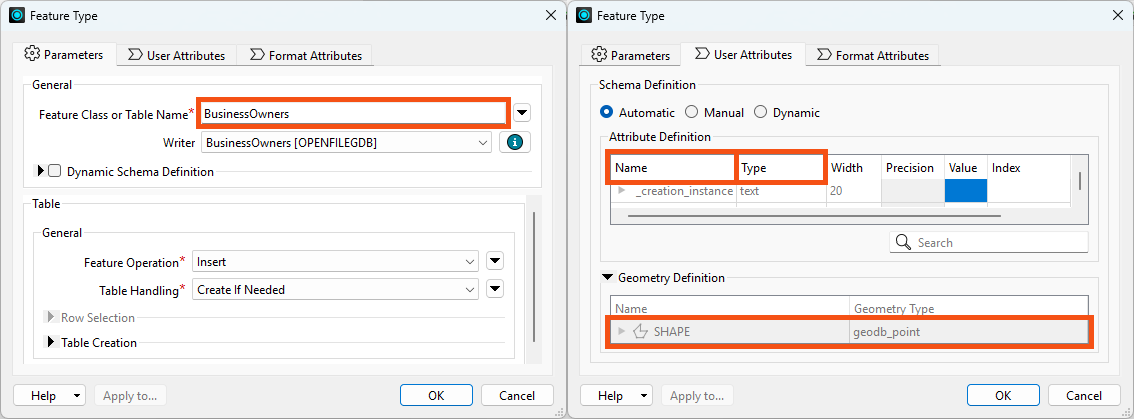This screenshot has width=1134, height=419.
Task: Click the FME app icon in right window title
Action: 584,15
